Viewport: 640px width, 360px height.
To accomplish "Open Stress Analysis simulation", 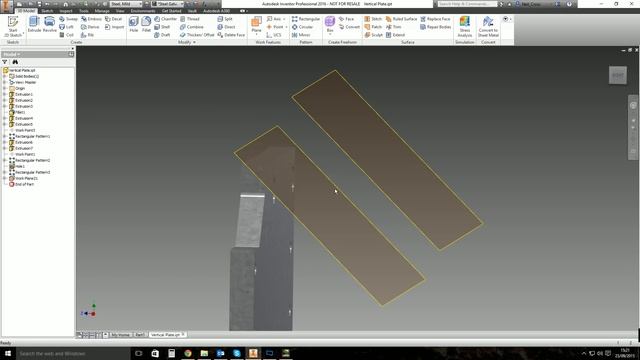I will pyautogui.click(x=464, y=27).
